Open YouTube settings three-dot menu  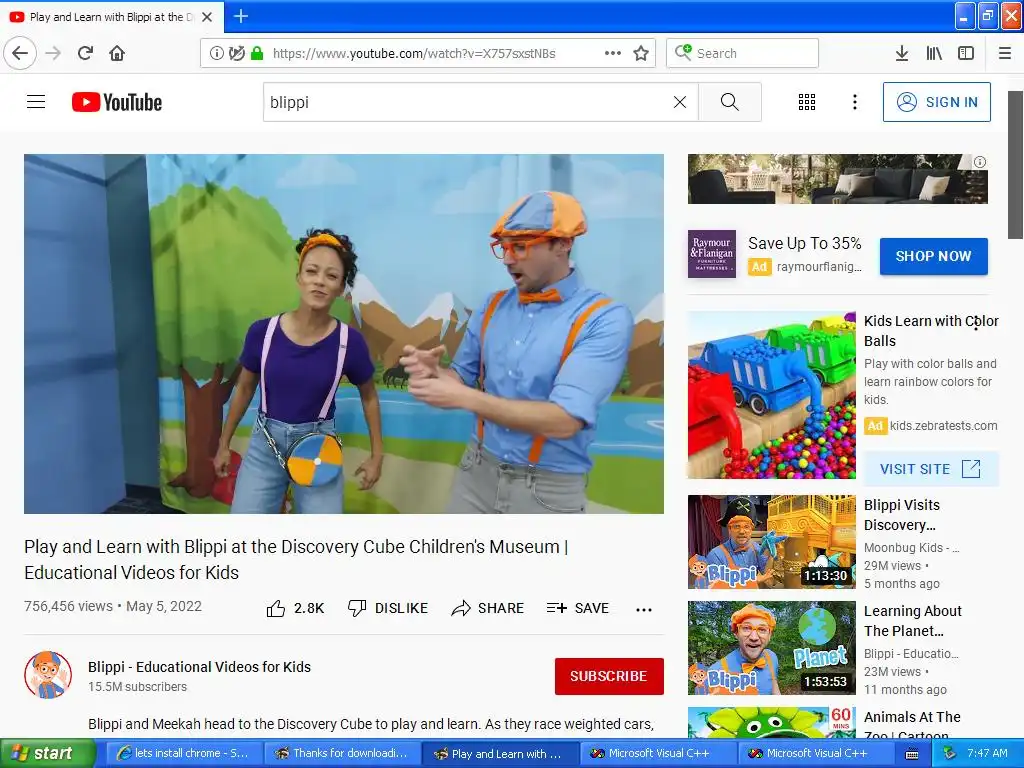(x=854, y=102)
